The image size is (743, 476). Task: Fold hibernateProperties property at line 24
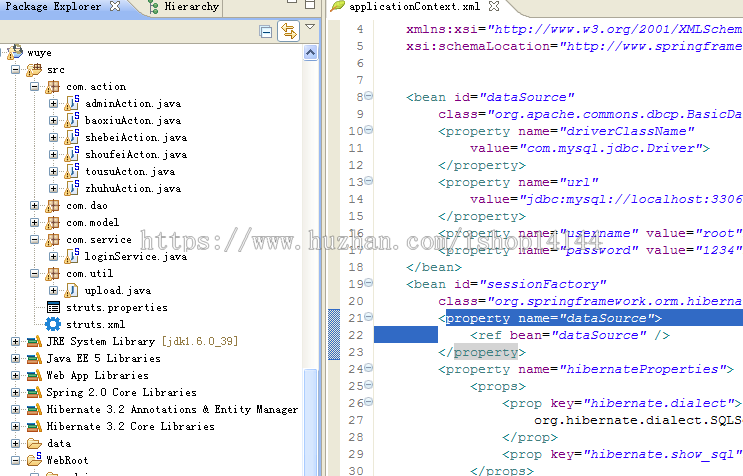(x=368, y=368)
